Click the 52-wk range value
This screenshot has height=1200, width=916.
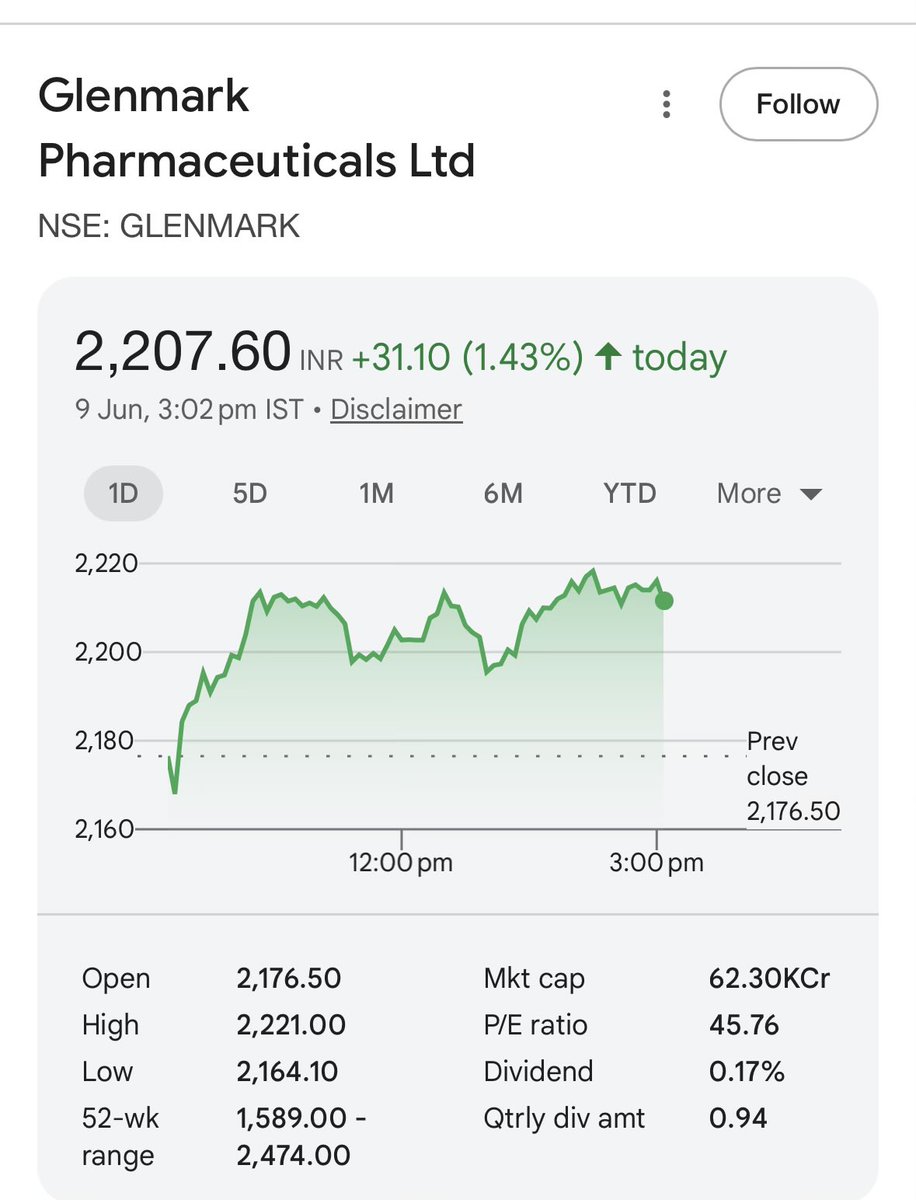click(301, 1137)
